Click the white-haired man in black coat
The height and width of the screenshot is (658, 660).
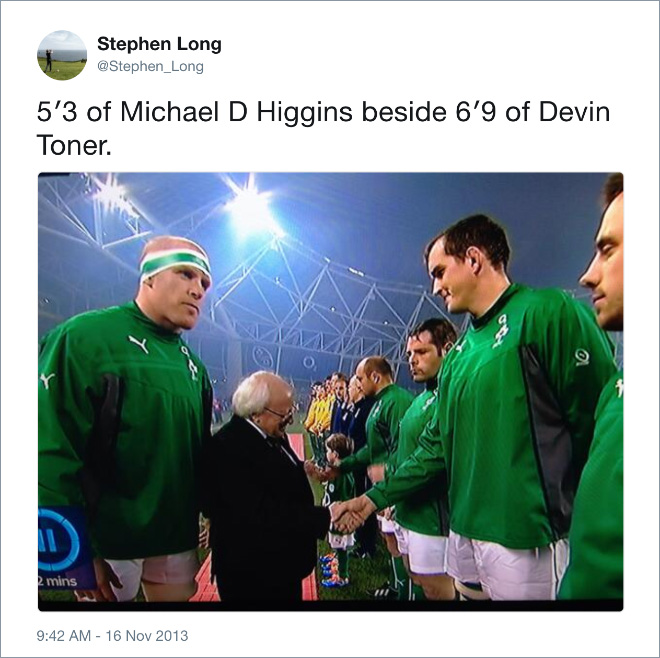tap(265, 484)
